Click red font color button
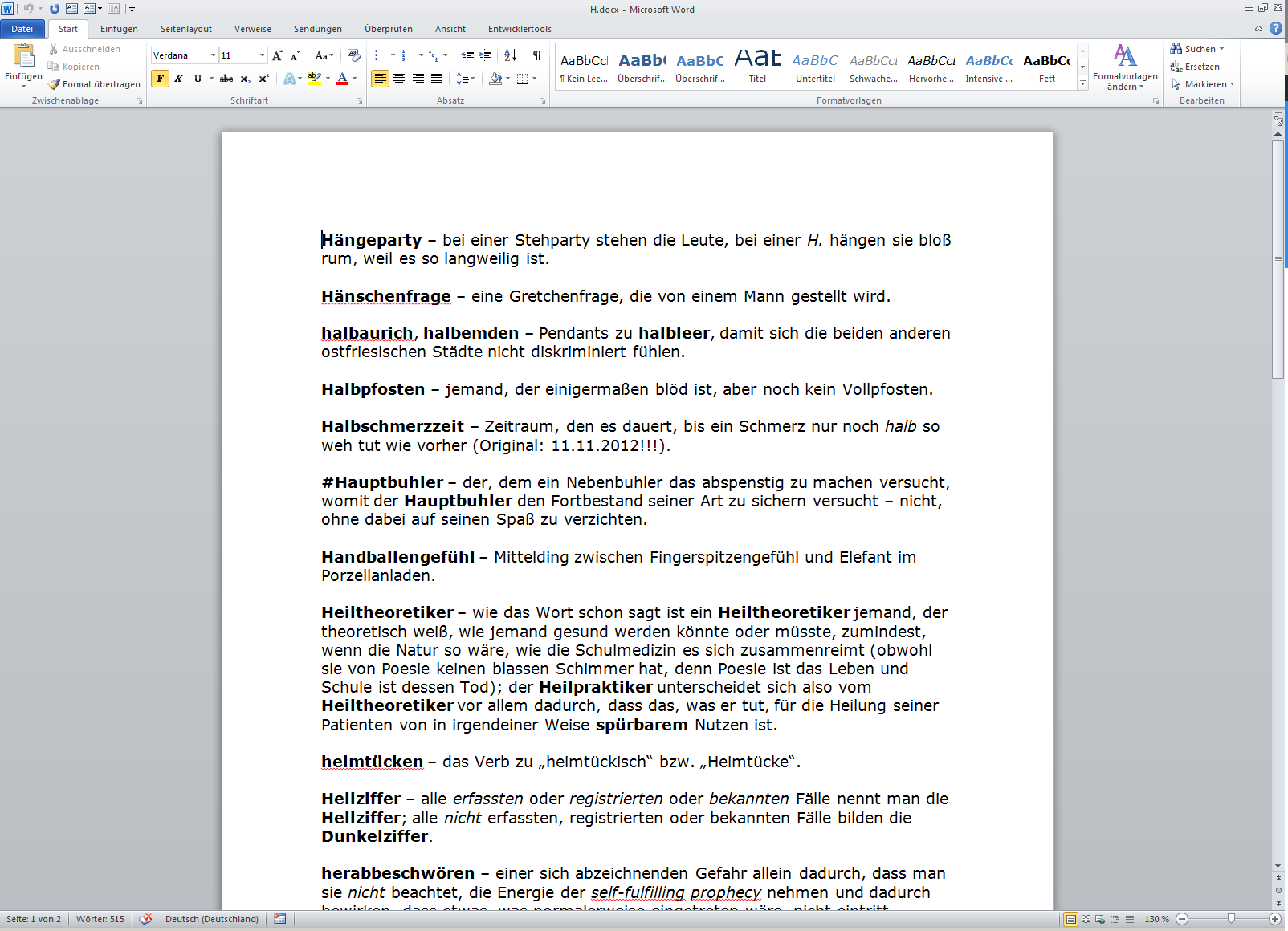The height and width of the screenshot is (931, 1288). point(342,79)
